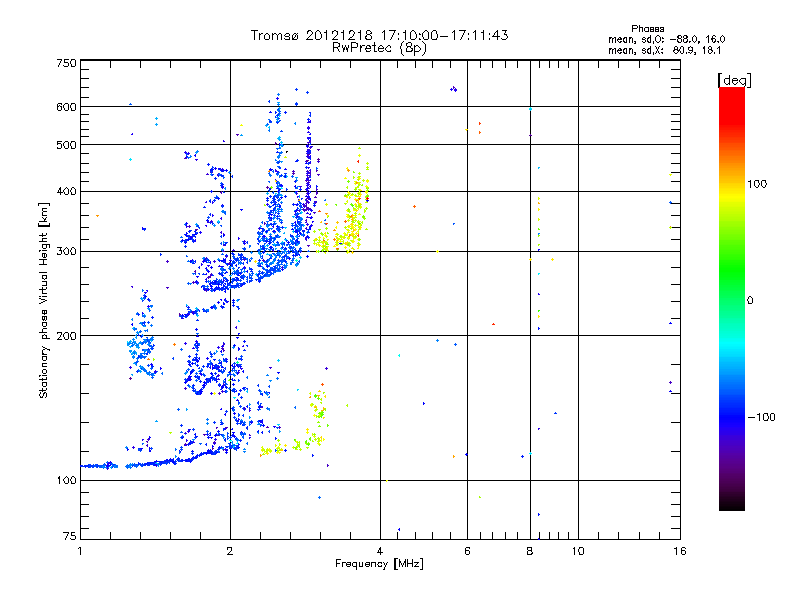800x600 pixels.
Task: Click the 'mean, sd,X: 80.9, 18.1' text
Action: (664, 51)
